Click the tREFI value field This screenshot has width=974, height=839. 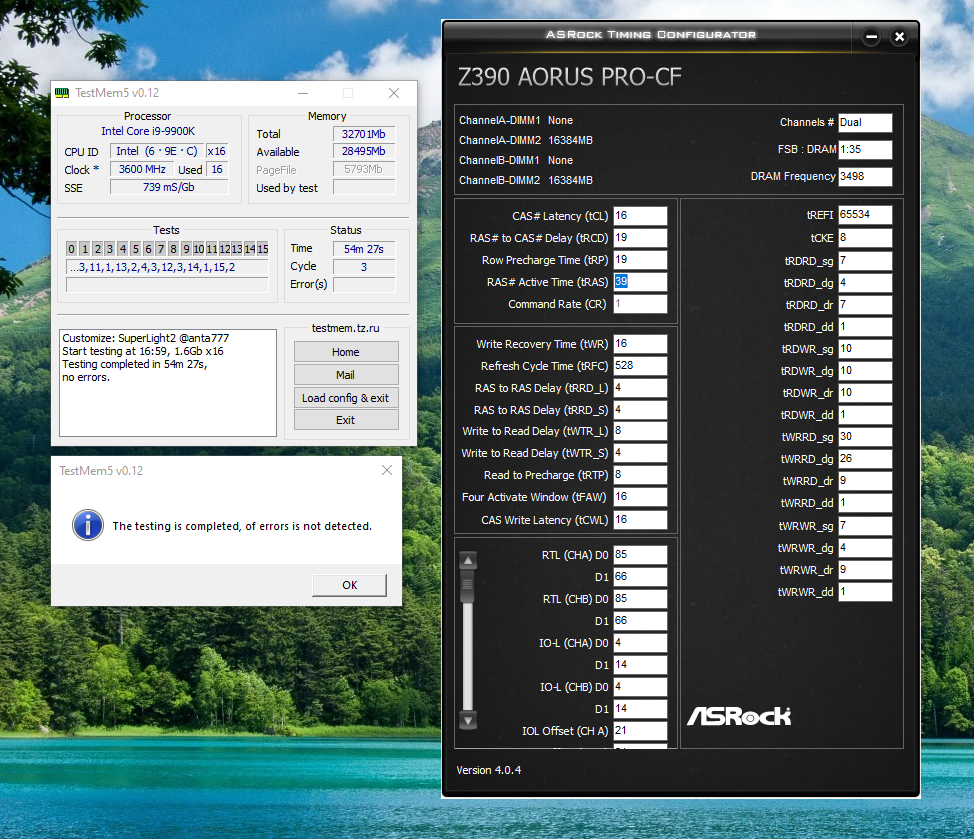(x=865, y=215)
